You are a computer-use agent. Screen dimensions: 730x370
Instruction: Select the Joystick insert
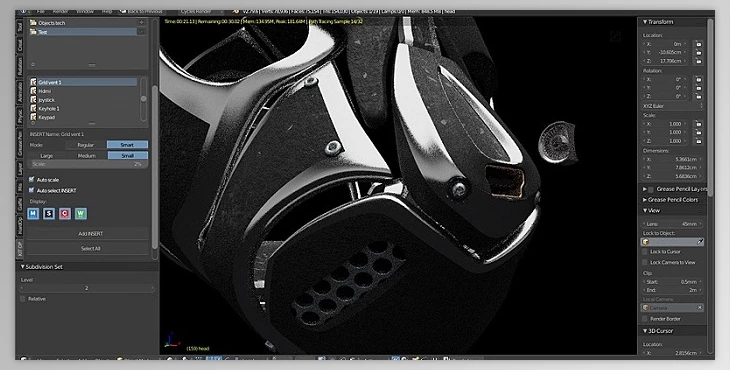84,100
